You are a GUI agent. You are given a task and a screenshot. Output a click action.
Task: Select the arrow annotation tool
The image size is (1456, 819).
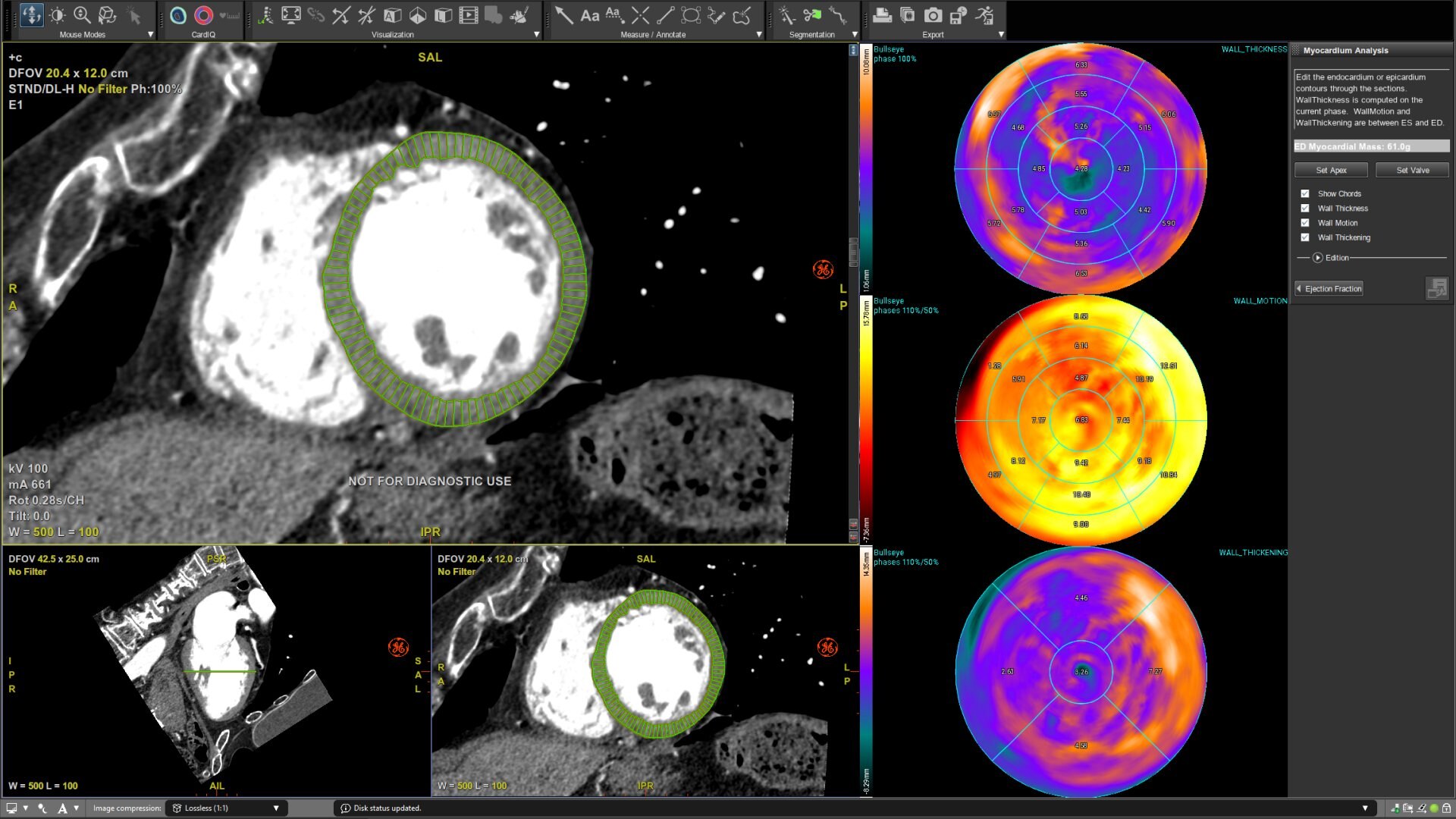(x=563, y=15)
